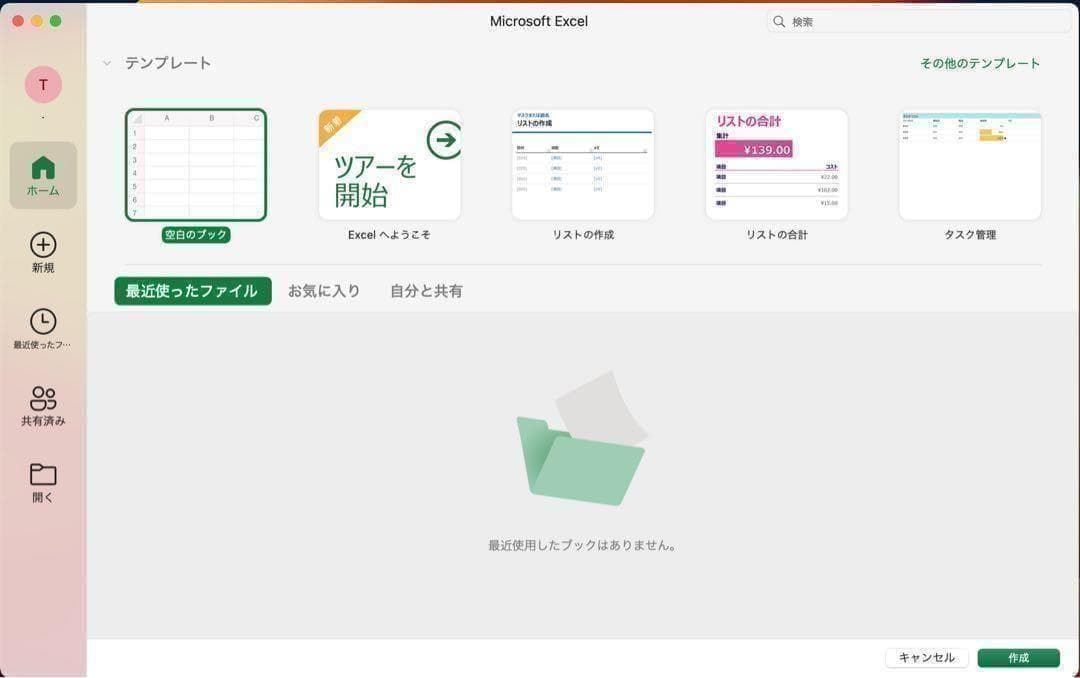Pick the タスク管理 template thumbnail
The image size is (1080, 678).
click(x=969, y=165)
